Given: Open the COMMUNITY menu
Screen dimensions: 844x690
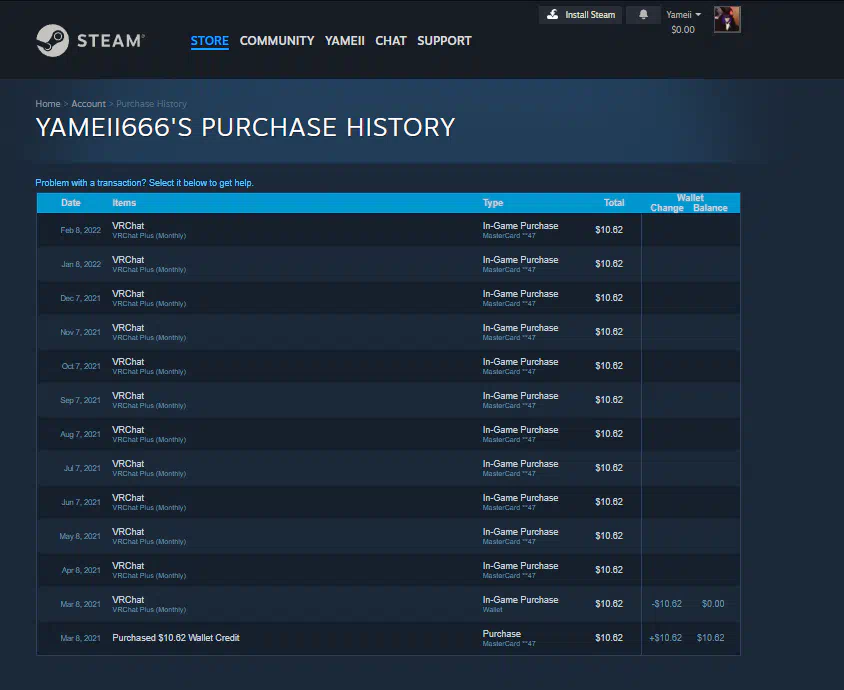Looking at the screenshot, I should [x=277, y=41].
